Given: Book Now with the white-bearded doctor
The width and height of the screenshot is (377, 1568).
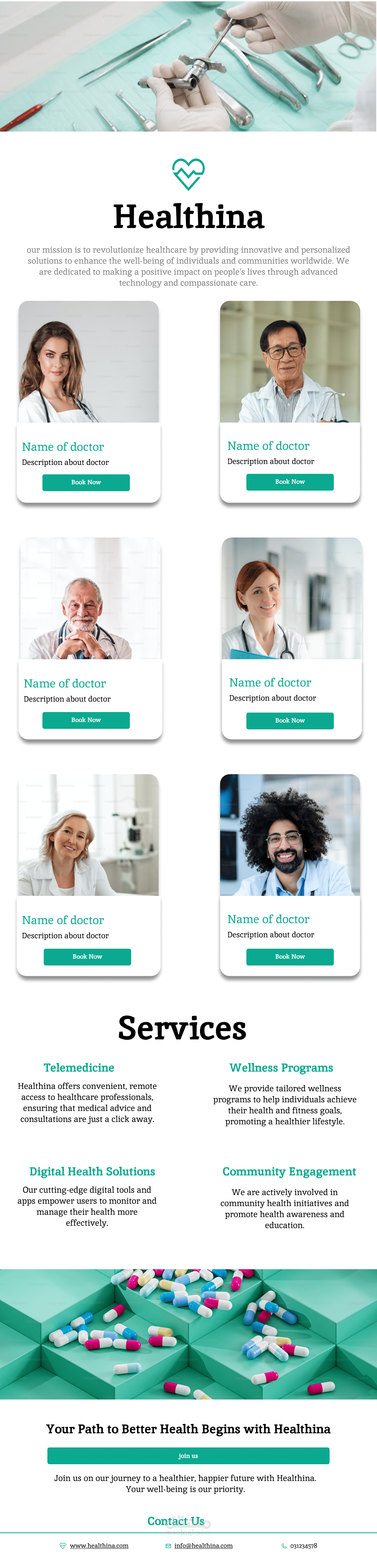Looking at the screenshot, I should coord(86,720).
